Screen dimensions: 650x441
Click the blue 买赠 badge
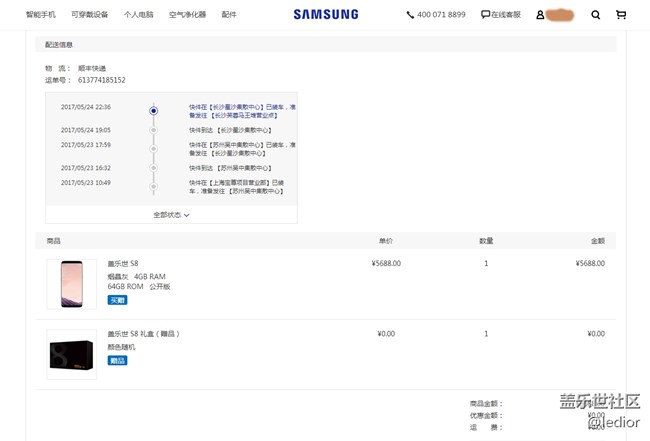click(x=117, y=299)
